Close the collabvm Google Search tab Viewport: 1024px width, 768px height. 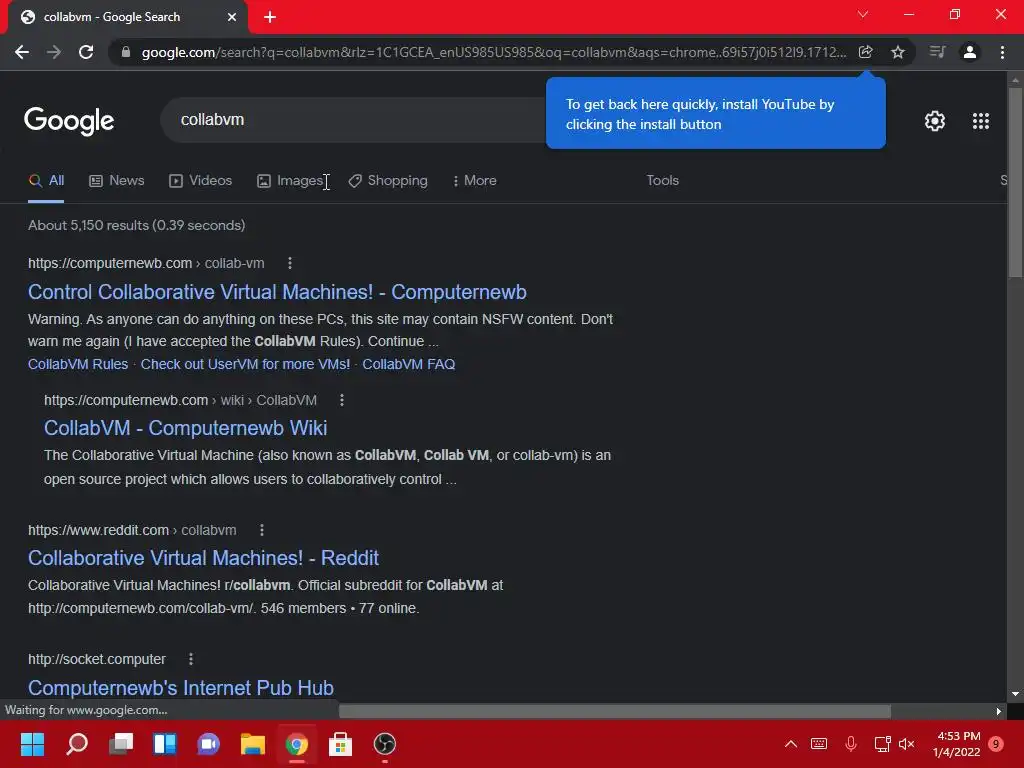tap(232, 17)
